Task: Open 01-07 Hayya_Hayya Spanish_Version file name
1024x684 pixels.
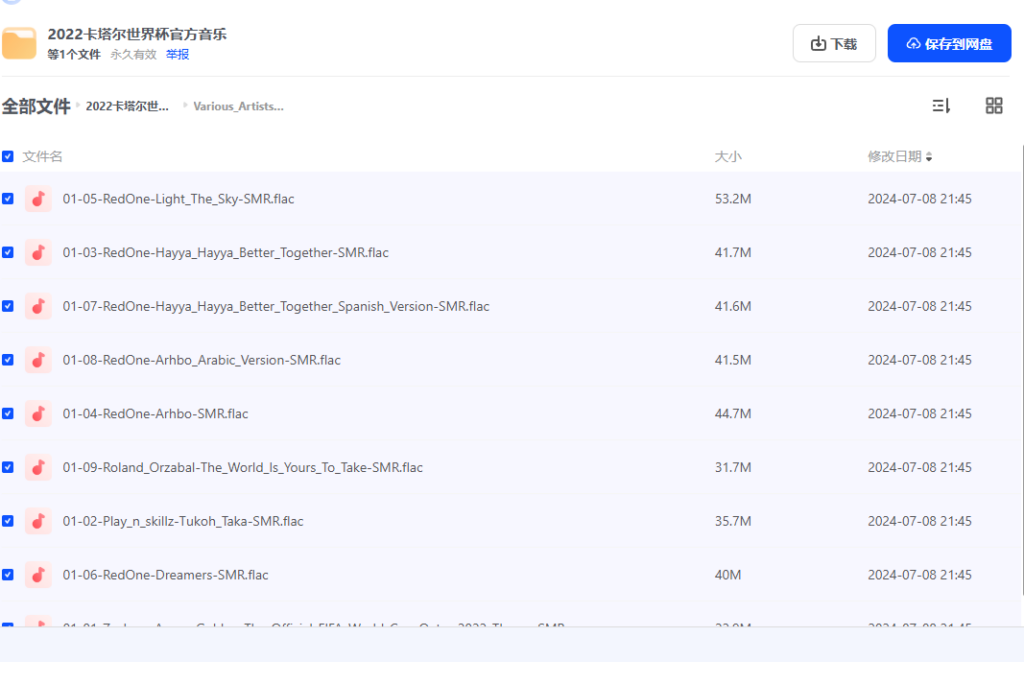Action: [x=276, y=306]
